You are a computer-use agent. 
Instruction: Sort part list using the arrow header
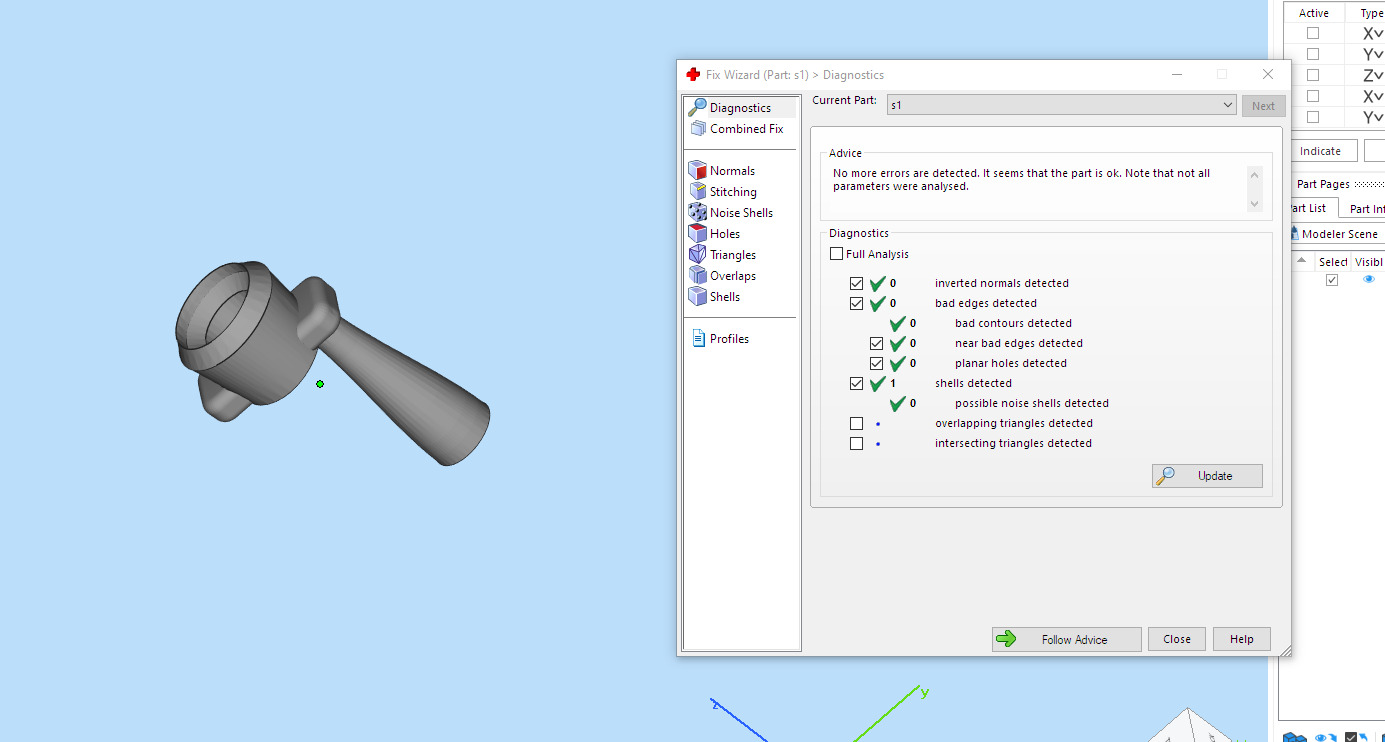click(1301, 261)
